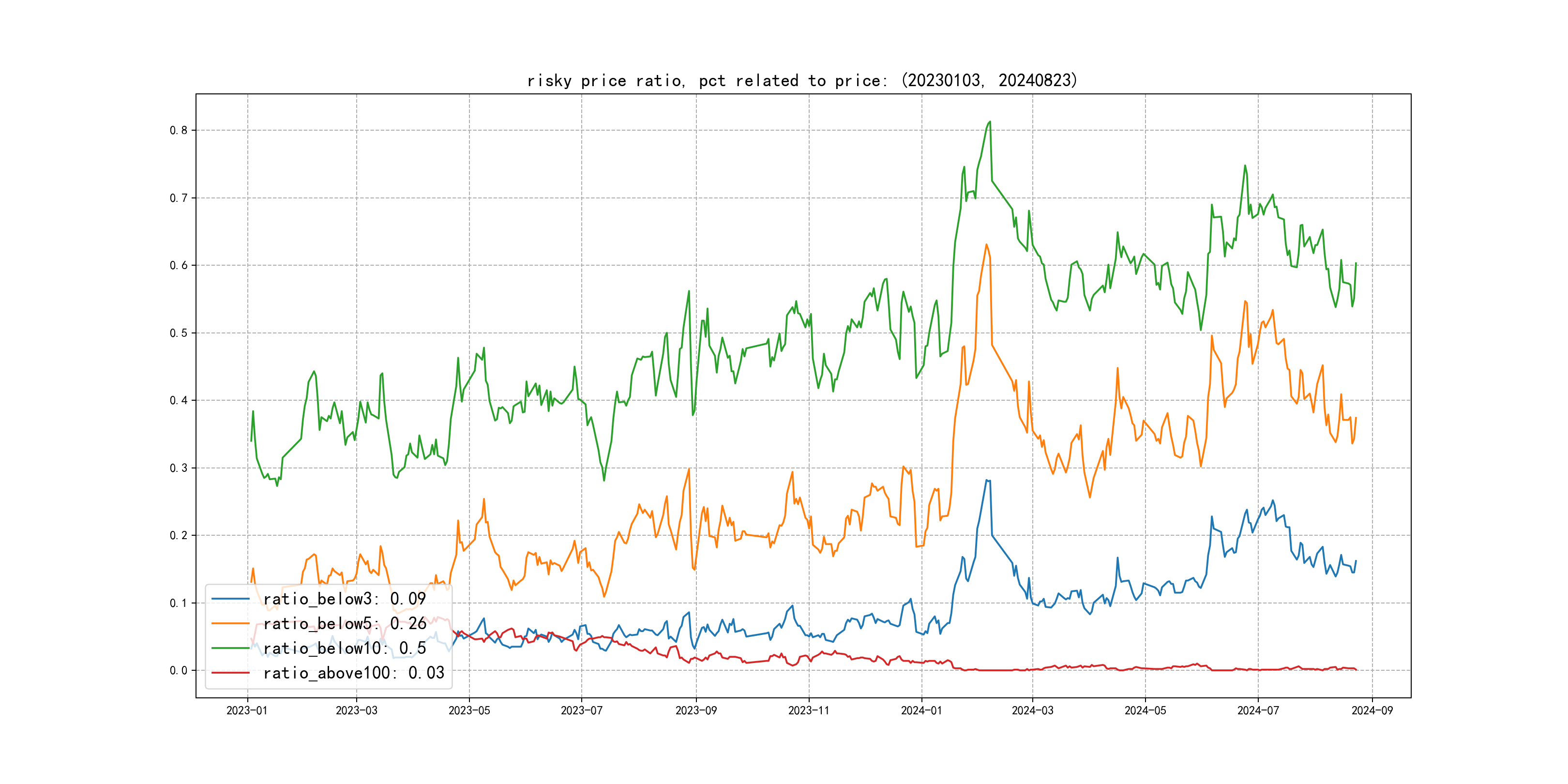
Task: Click the green legend line swatch
Action: 231,648
